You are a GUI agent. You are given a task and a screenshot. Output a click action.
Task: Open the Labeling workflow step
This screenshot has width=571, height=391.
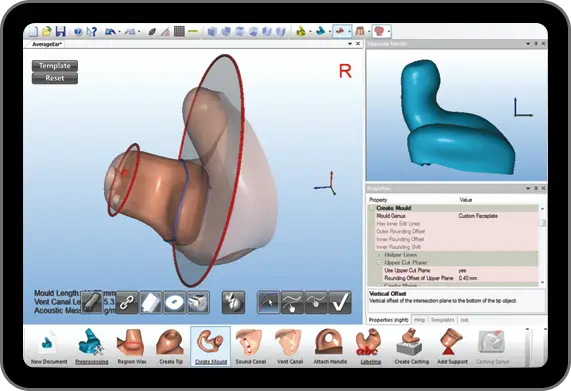coord(370,346)
